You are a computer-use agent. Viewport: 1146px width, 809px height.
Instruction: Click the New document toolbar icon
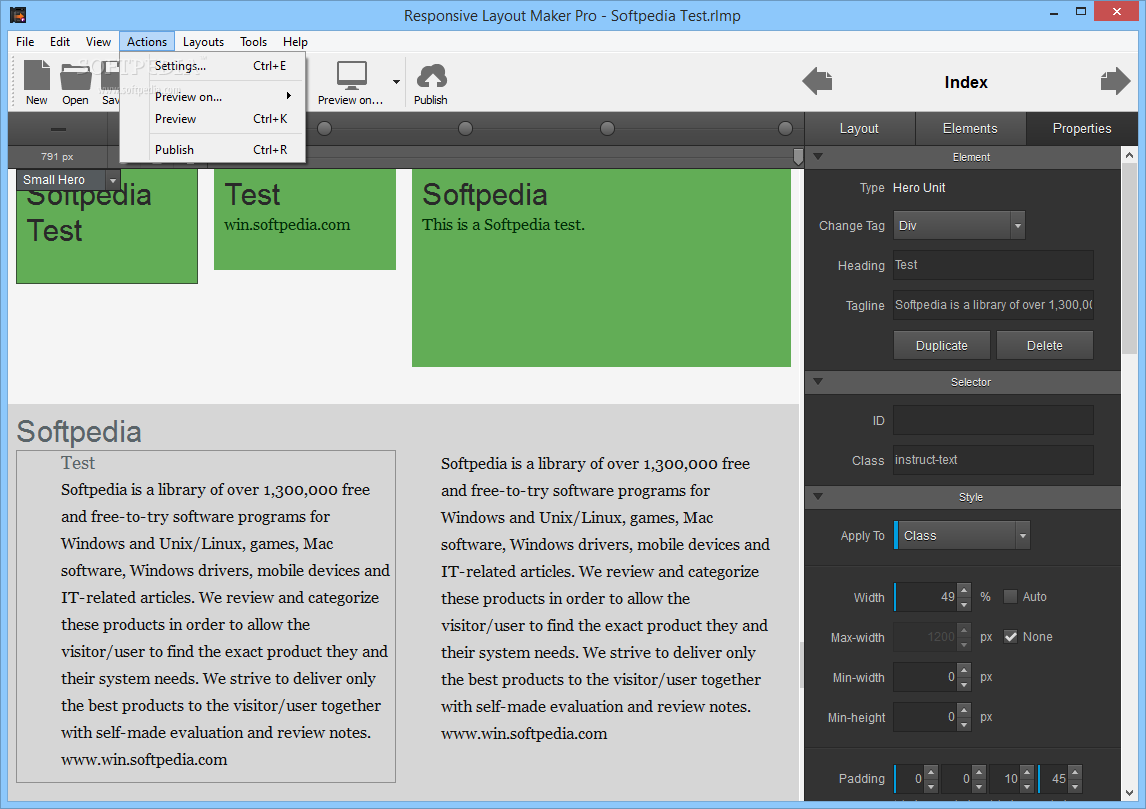[x=37, y=83]
